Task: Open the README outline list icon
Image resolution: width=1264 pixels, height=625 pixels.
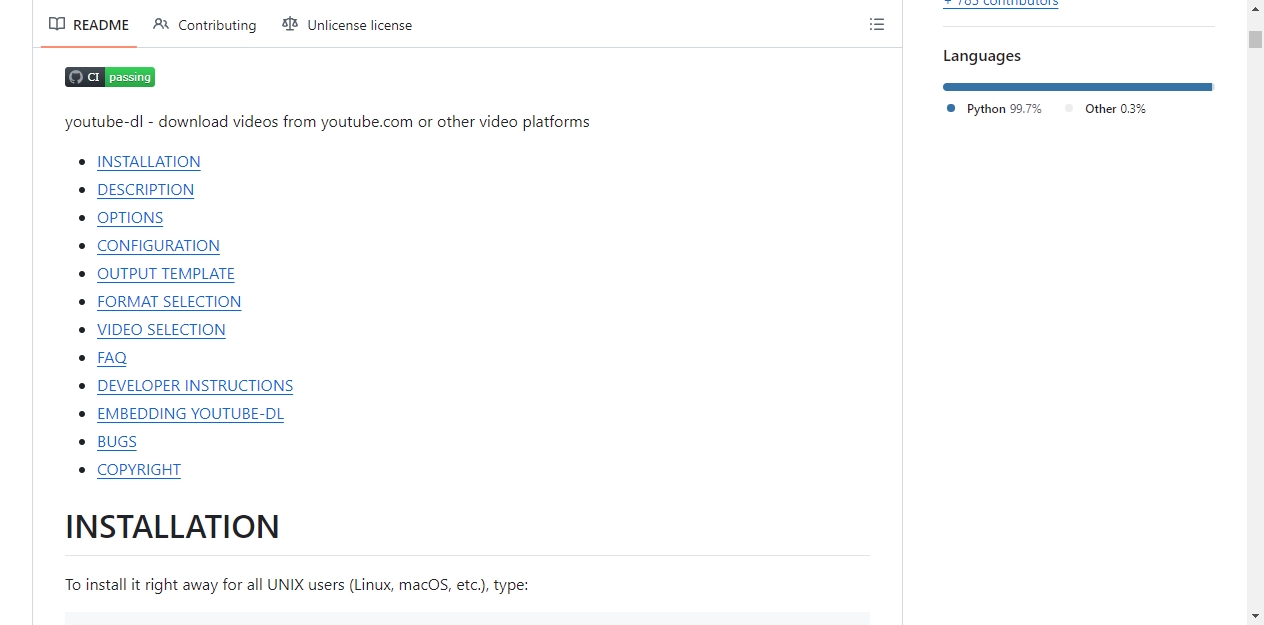Action: [x=877, y=25]
